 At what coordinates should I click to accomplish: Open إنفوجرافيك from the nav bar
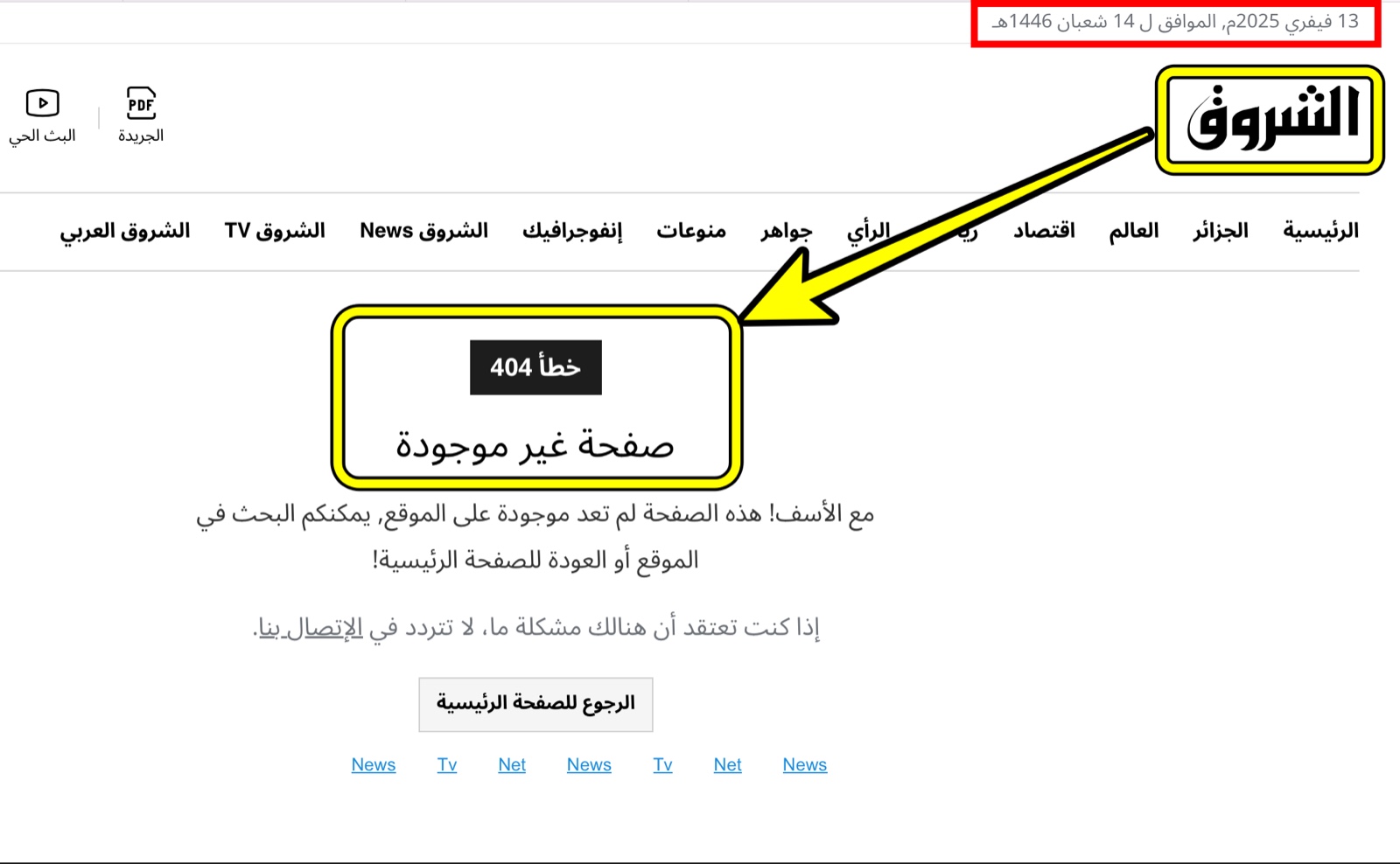coord(572,231)
